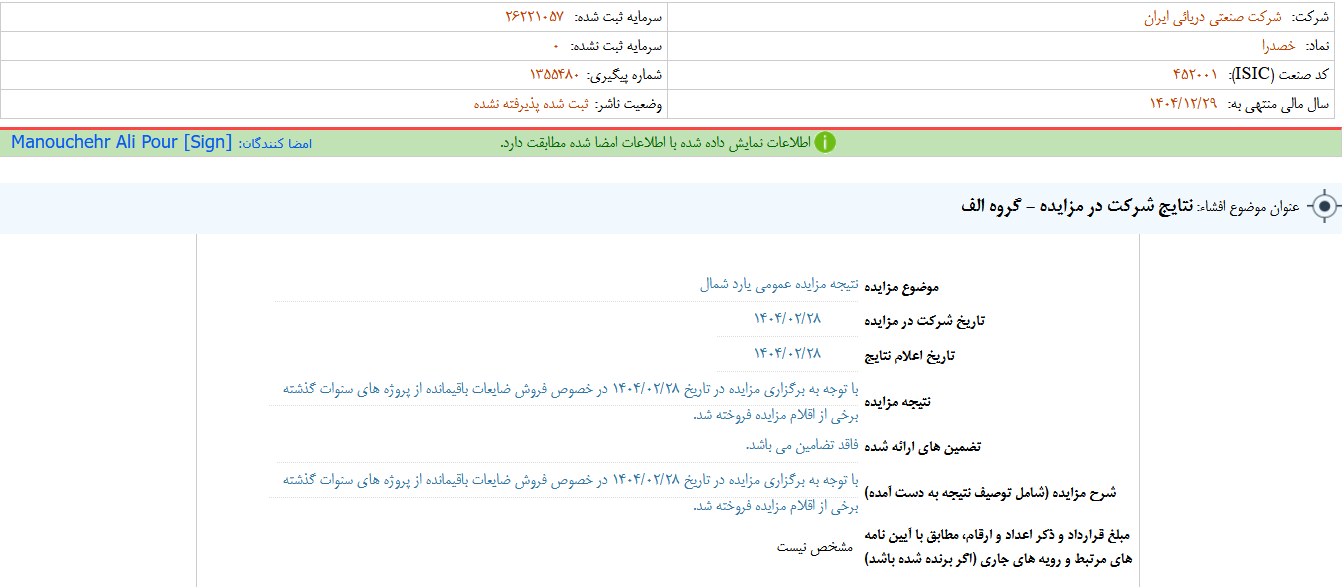Screen dimensions: 1342x587
Task: Select the ISIC industry code 452001
Action: pos(1195,75)
